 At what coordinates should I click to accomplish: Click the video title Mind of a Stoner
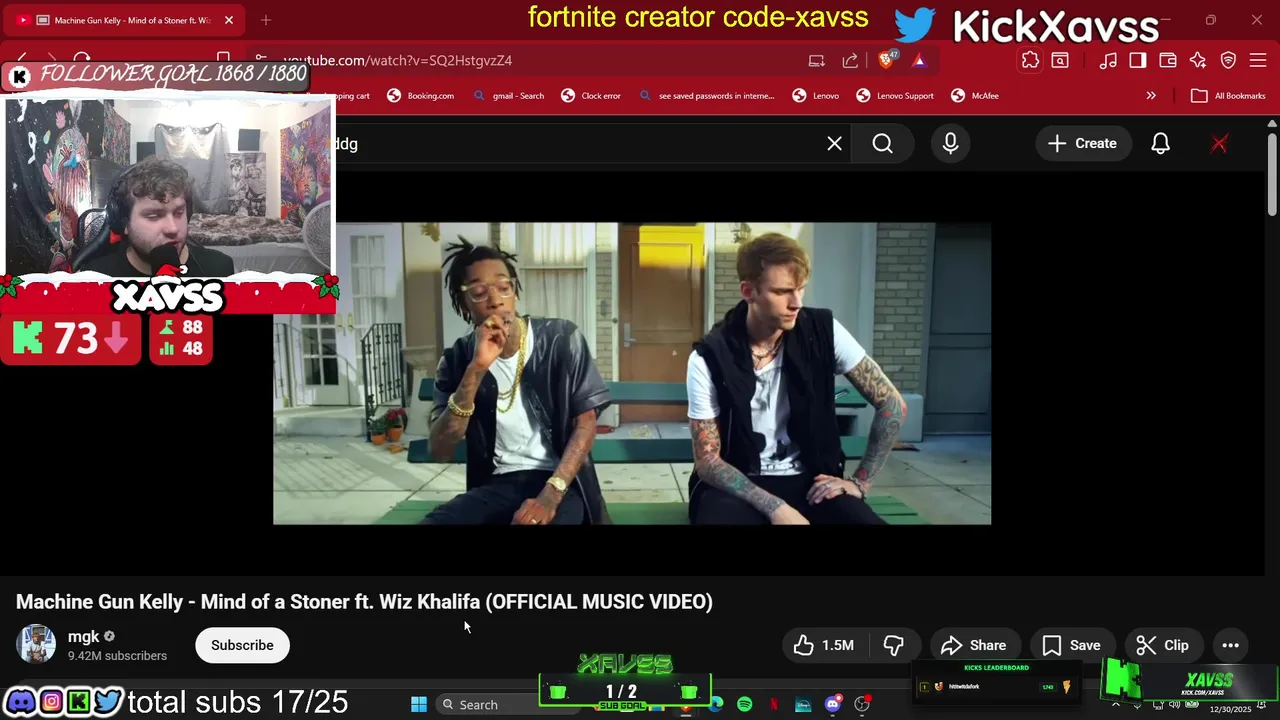(x=364, y=602)
